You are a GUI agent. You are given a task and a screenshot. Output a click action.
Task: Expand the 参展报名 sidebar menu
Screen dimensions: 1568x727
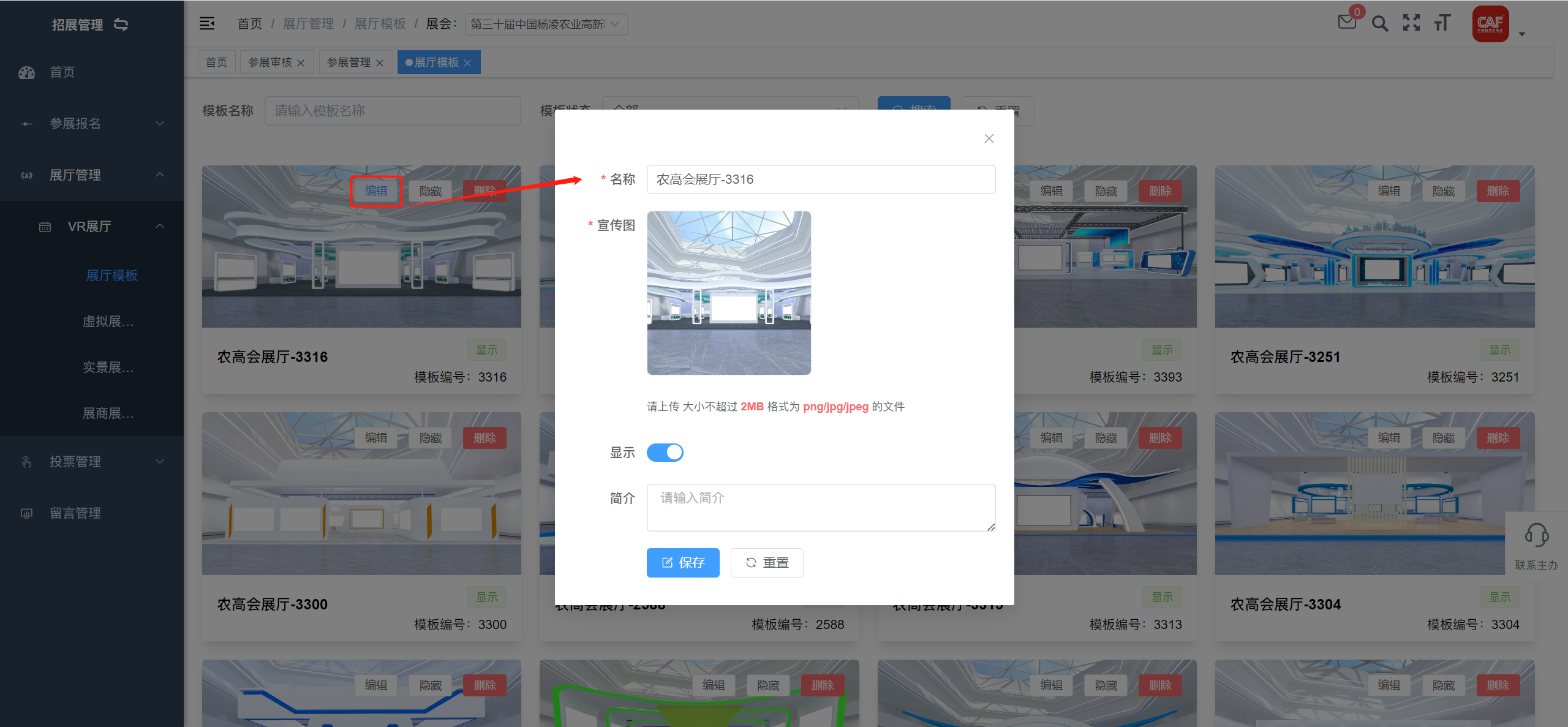pyautogui.click(x=92, y=124)
